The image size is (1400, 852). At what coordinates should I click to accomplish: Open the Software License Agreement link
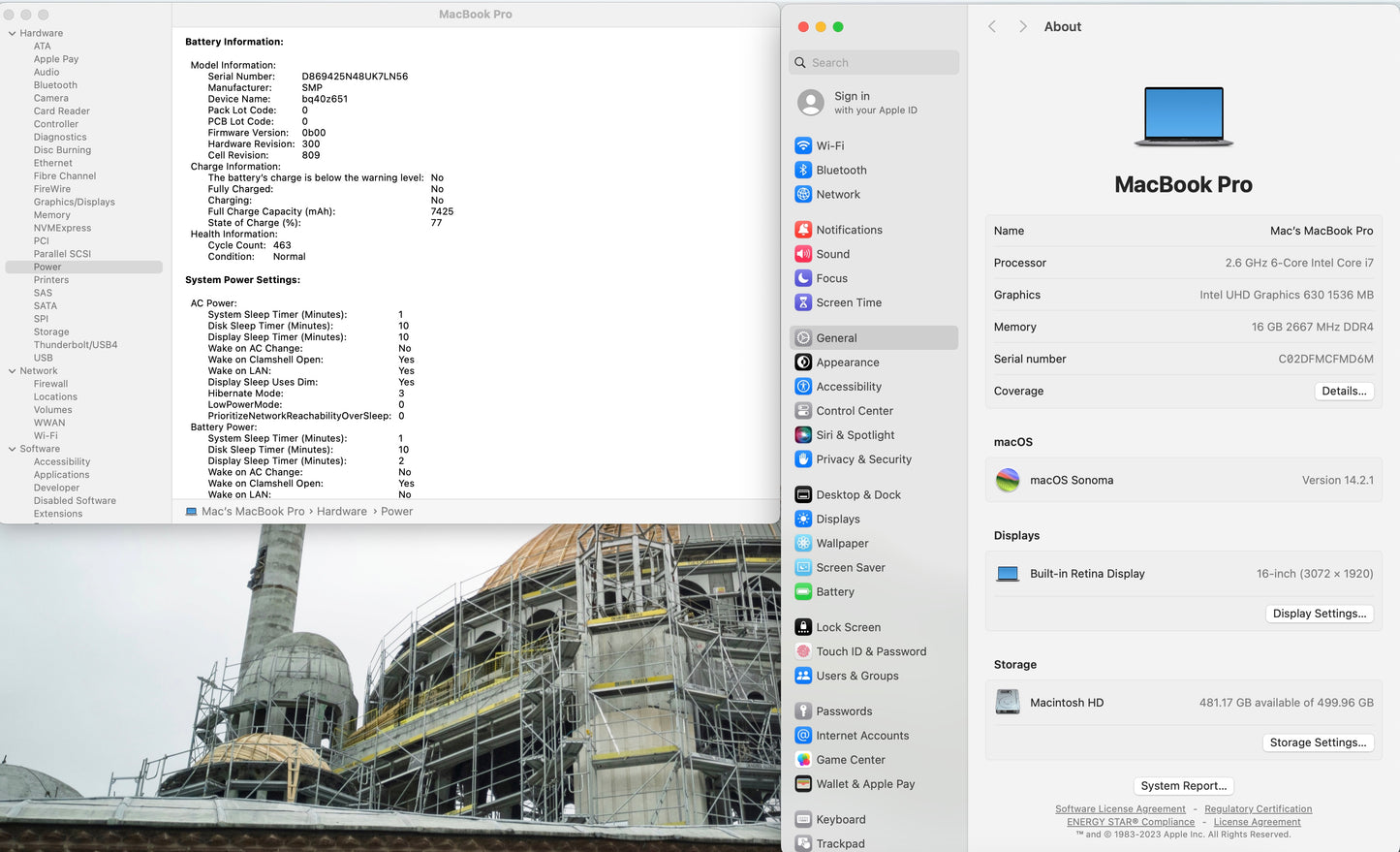click(1120, 809)
